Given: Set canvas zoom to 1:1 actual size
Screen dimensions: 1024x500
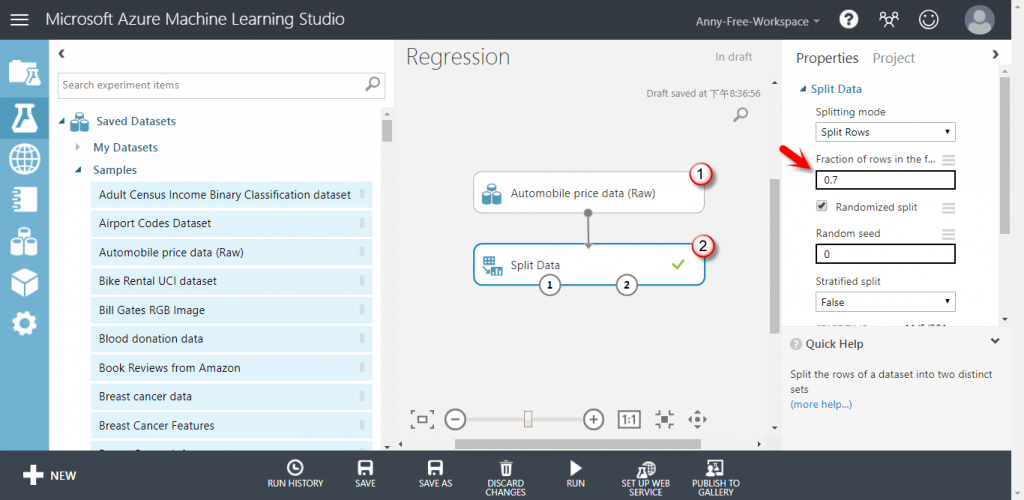Looking at the screenshot, I should (x=630, y=419).
